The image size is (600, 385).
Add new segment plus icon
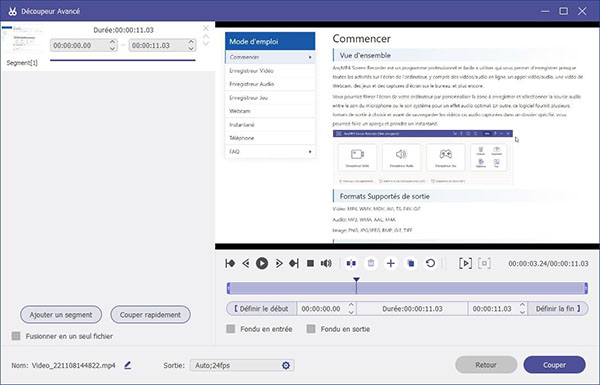[391, 263]
